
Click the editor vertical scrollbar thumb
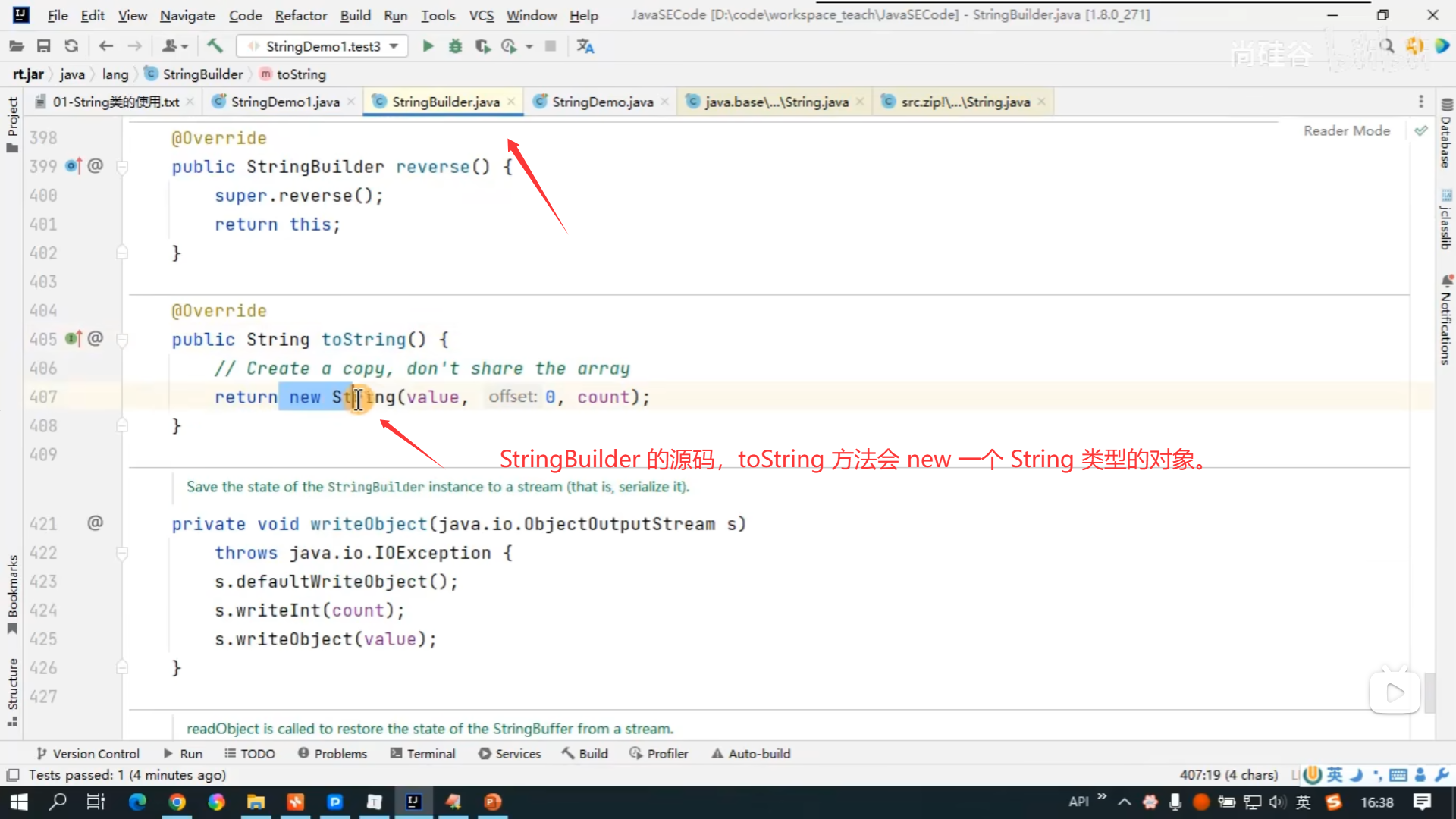(x=1429, y=692)
